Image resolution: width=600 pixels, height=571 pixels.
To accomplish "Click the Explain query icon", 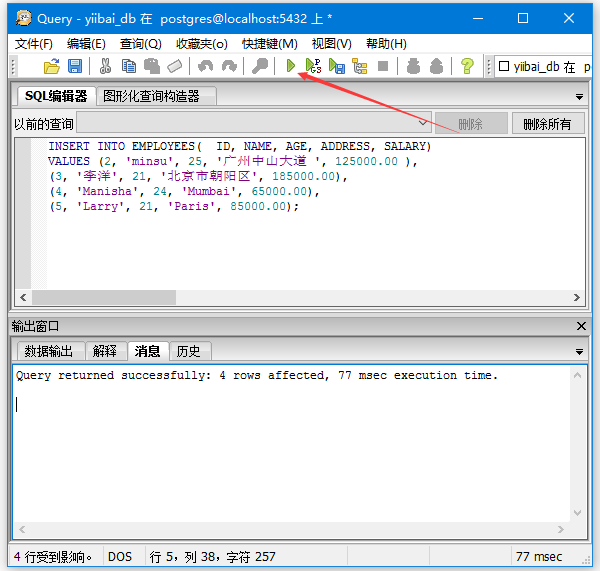I will coord(360,66).
